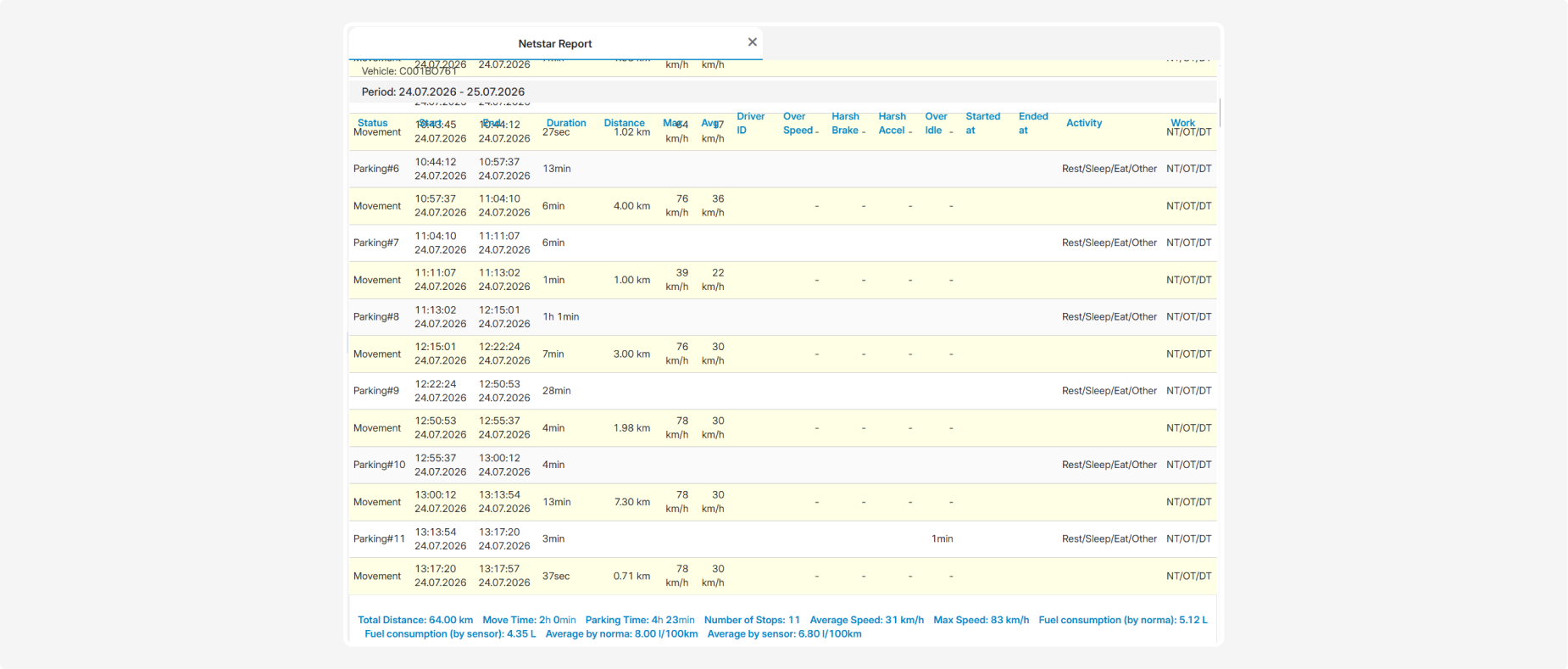The image size is (1568, 669).
Task: Click Rest/Sleep/Eat/Other activity in Parking#8 row
Action: coord(1109,317)
